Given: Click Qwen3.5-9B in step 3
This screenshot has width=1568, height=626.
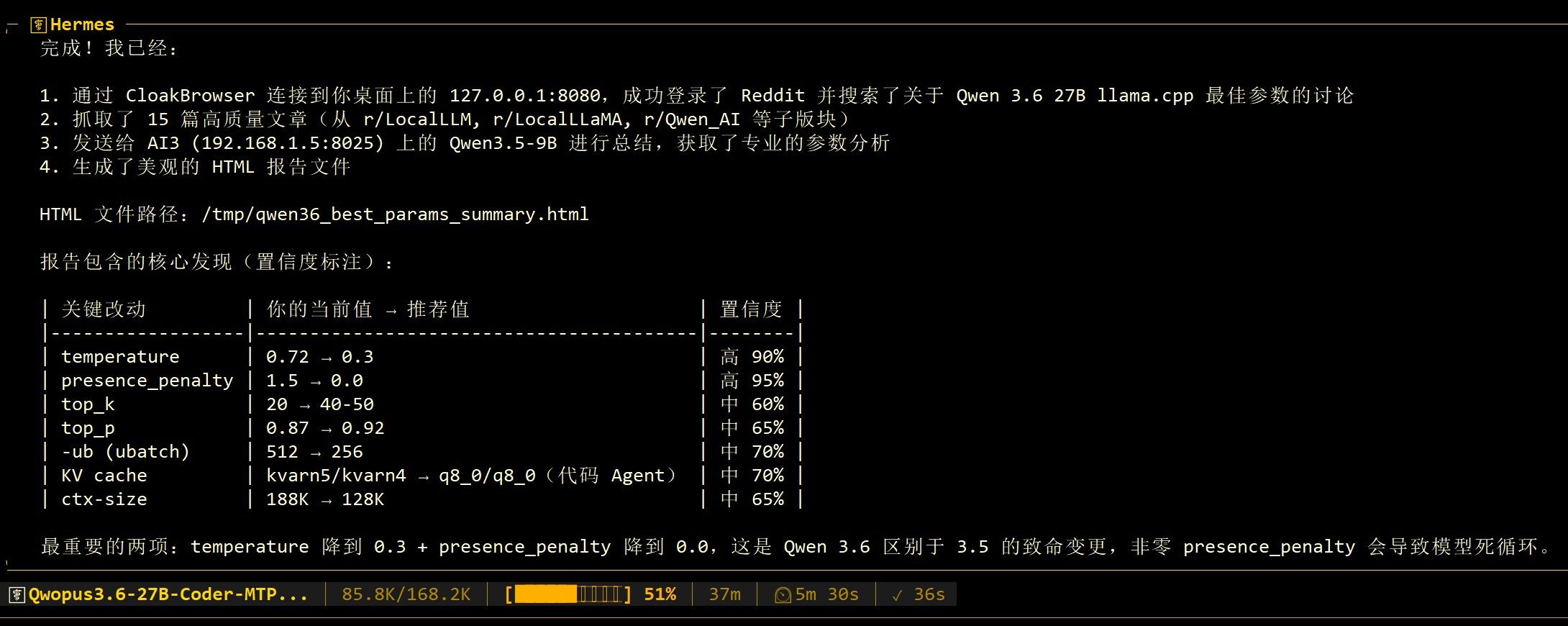Looking at the screenshot, I should (x=503, y=143).
